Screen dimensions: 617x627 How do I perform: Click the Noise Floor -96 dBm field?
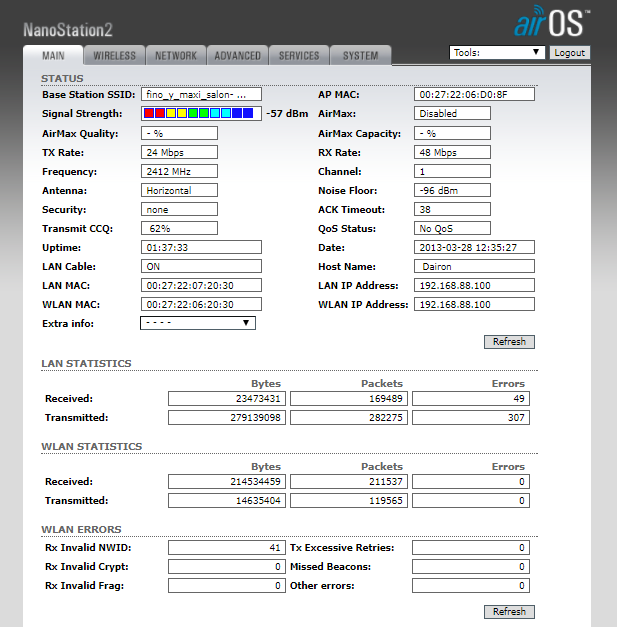(x=452, y=190)
